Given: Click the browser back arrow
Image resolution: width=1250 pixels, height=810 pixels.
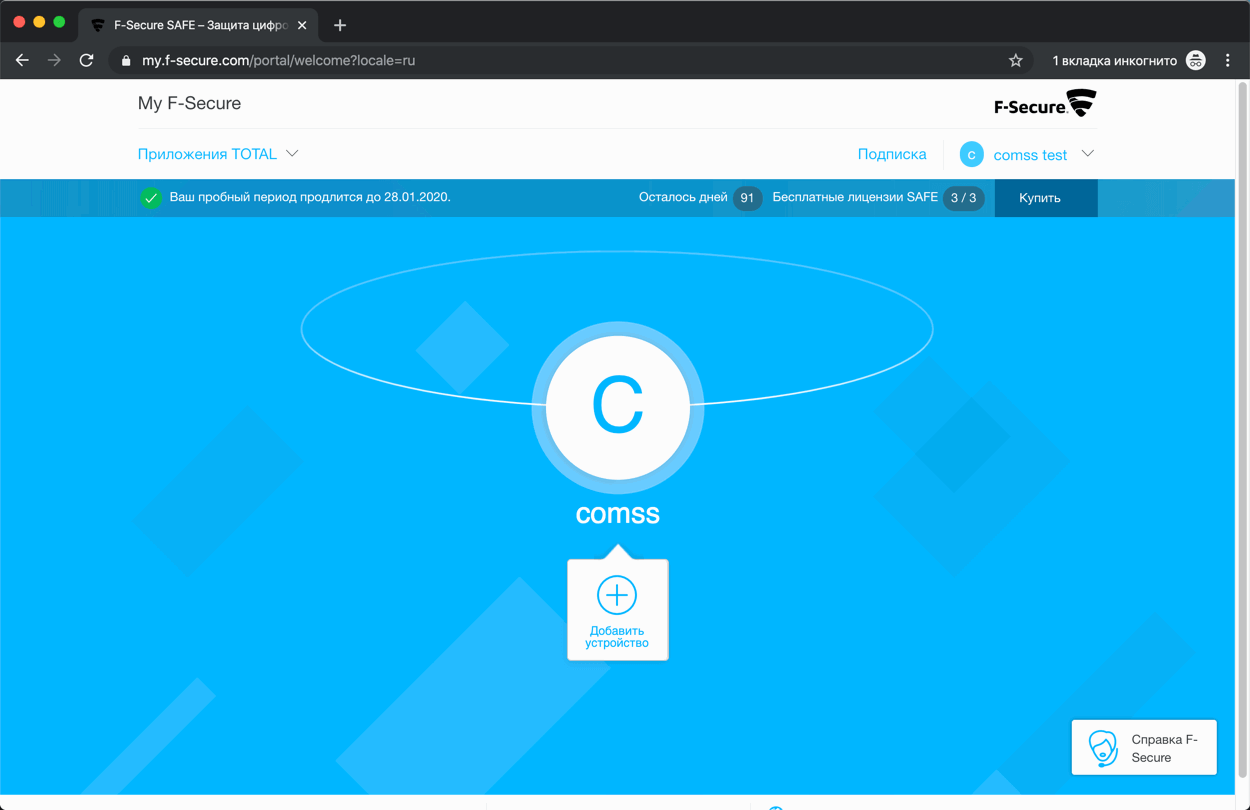Looking at the screenshot, I should point(22,60).
